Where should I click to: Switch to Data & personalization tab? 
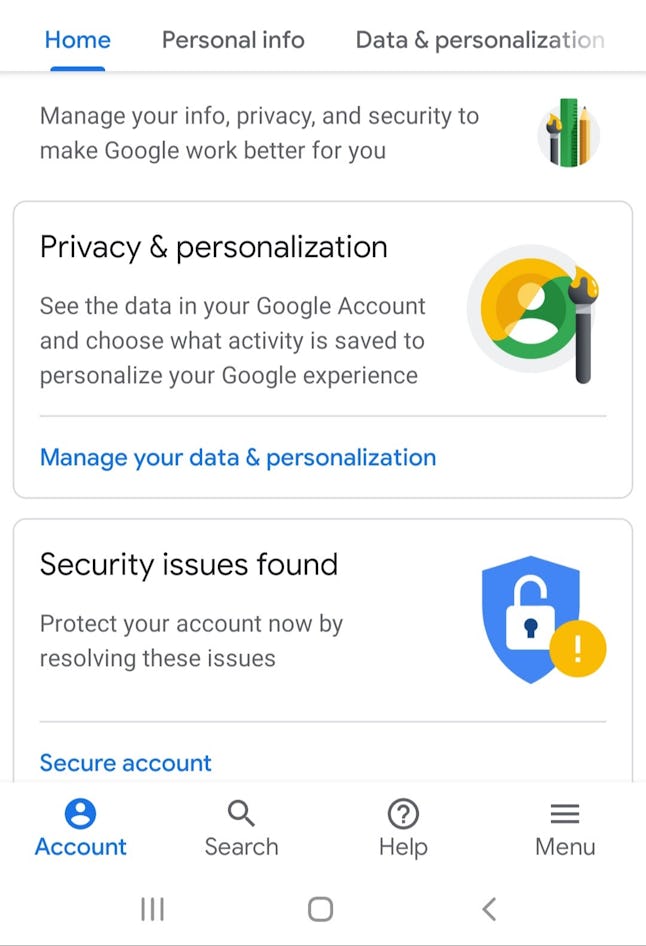click(480, 40)
